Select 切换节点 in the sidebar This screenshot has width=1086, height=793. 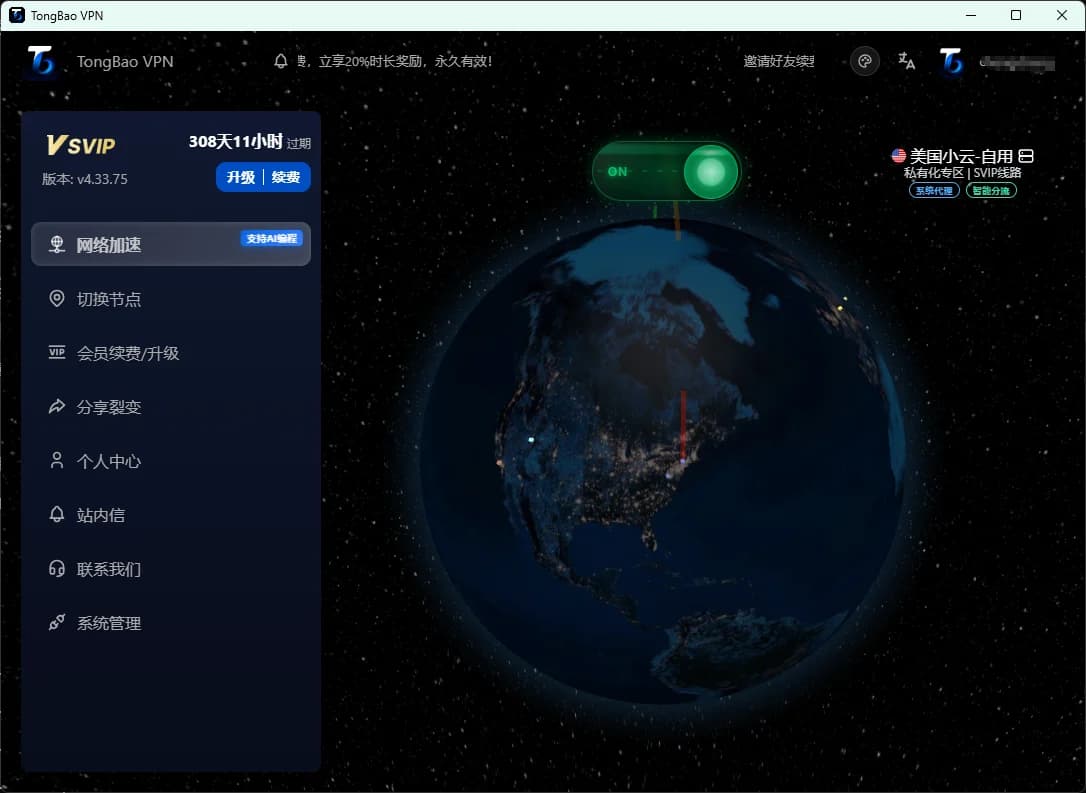(x=109, y=299)
